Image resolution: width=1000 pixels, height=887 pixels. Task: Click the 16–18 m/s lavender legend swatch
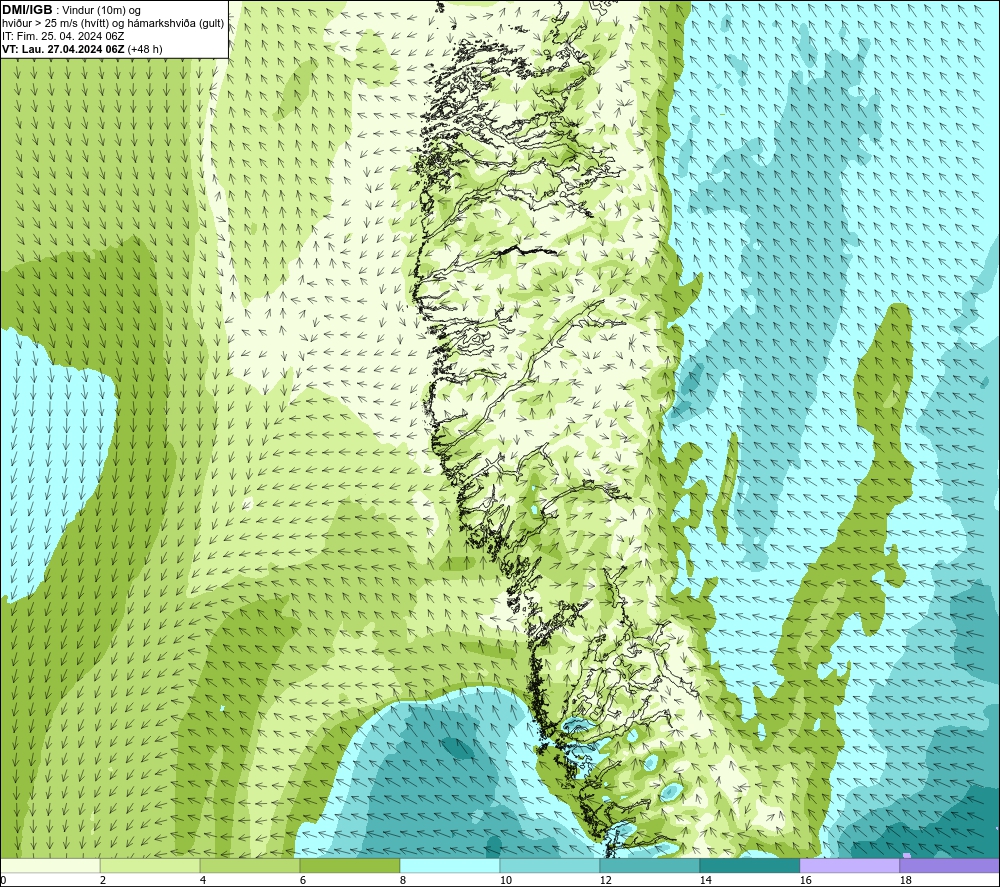tap(849, 865)
